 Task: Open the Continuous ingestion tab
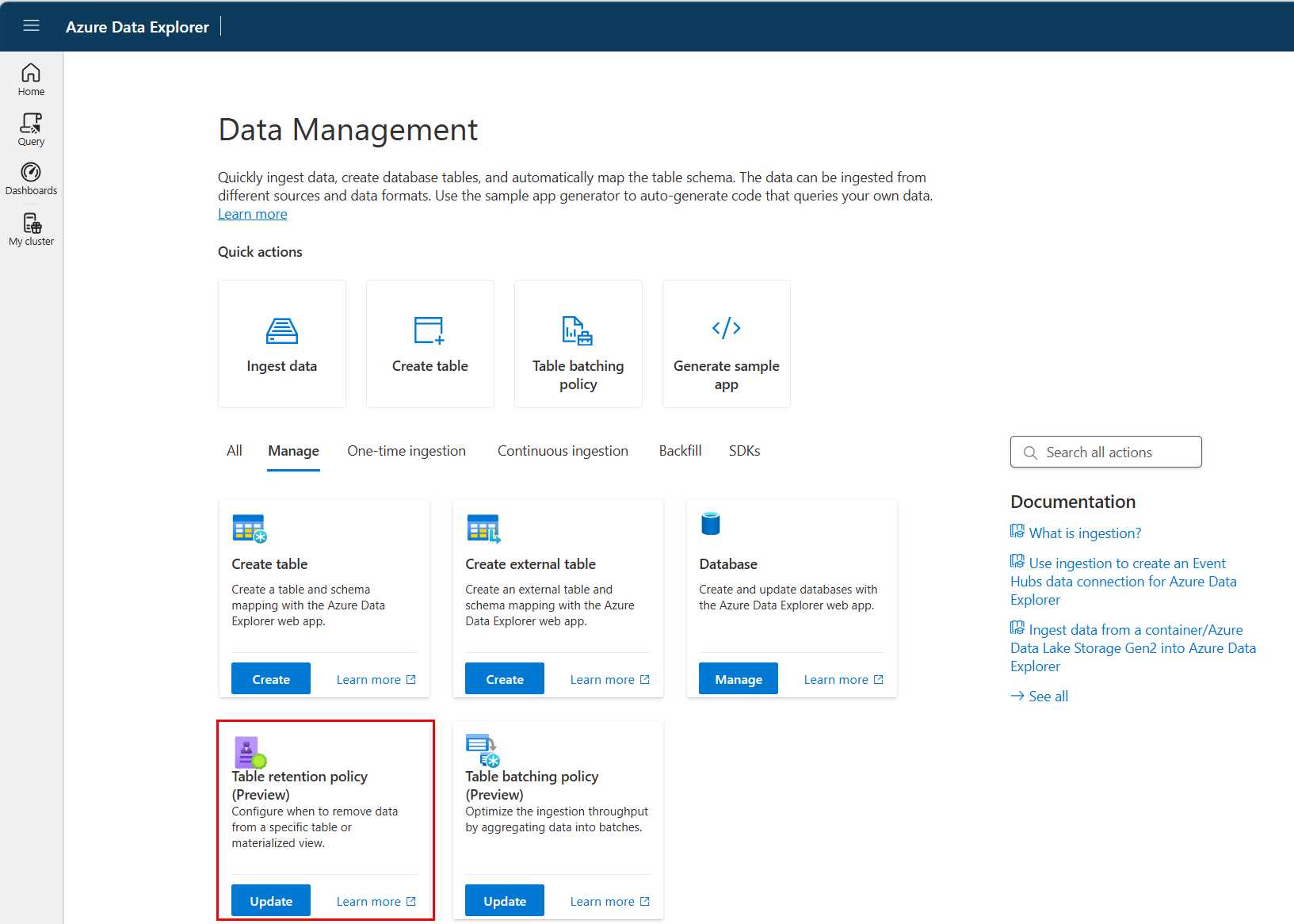tap(563, 451)
